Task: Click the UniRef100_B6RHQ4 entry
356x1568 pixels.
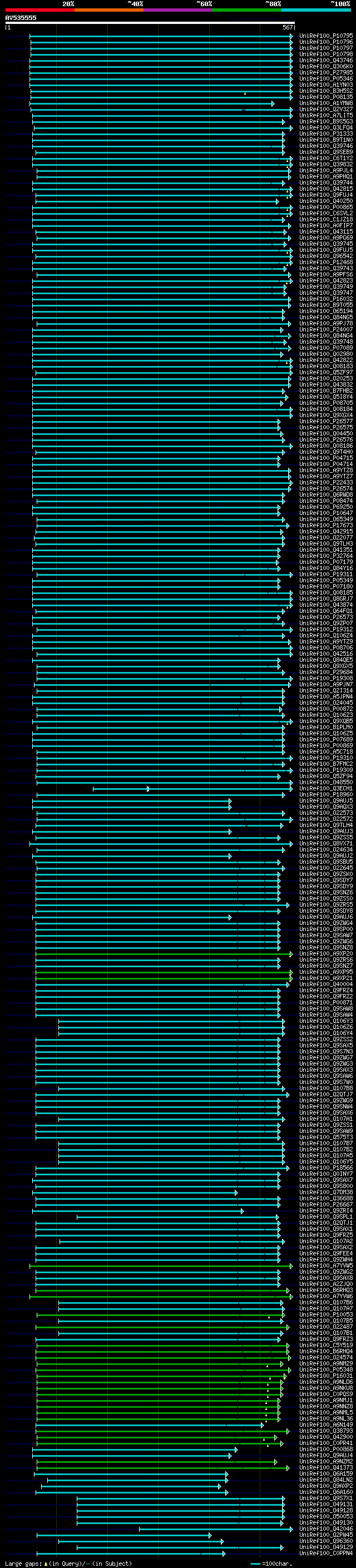Action: [x=325, y=1351]
